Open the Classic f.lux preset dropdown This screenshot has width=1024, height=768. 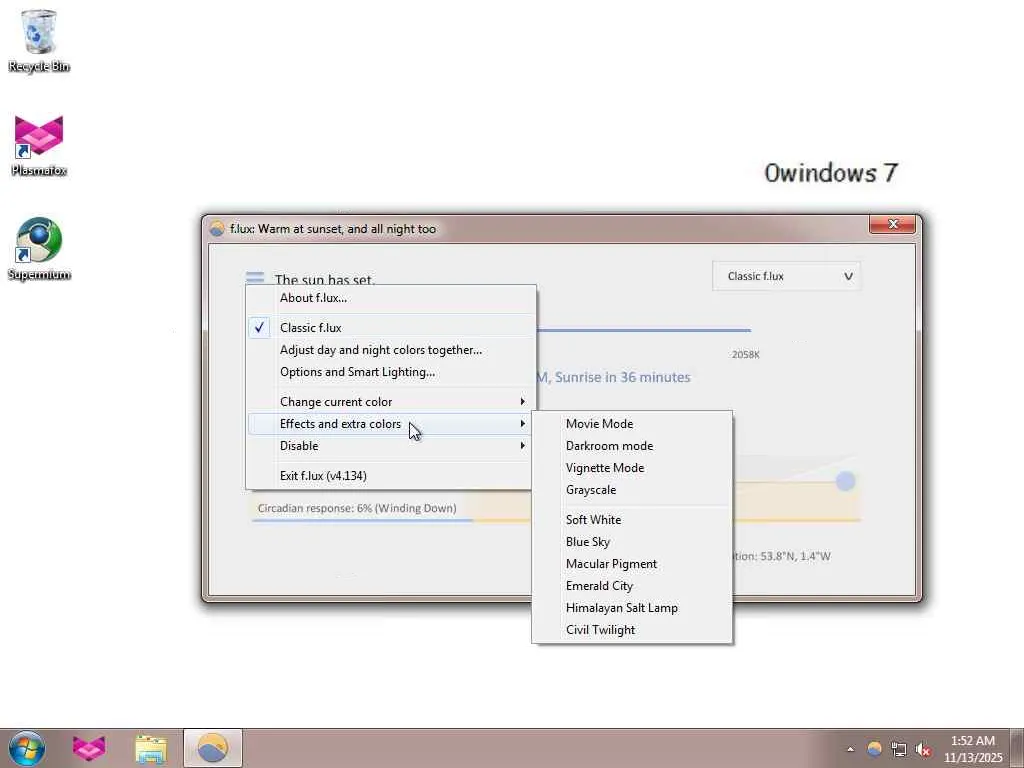coord(786,276)
